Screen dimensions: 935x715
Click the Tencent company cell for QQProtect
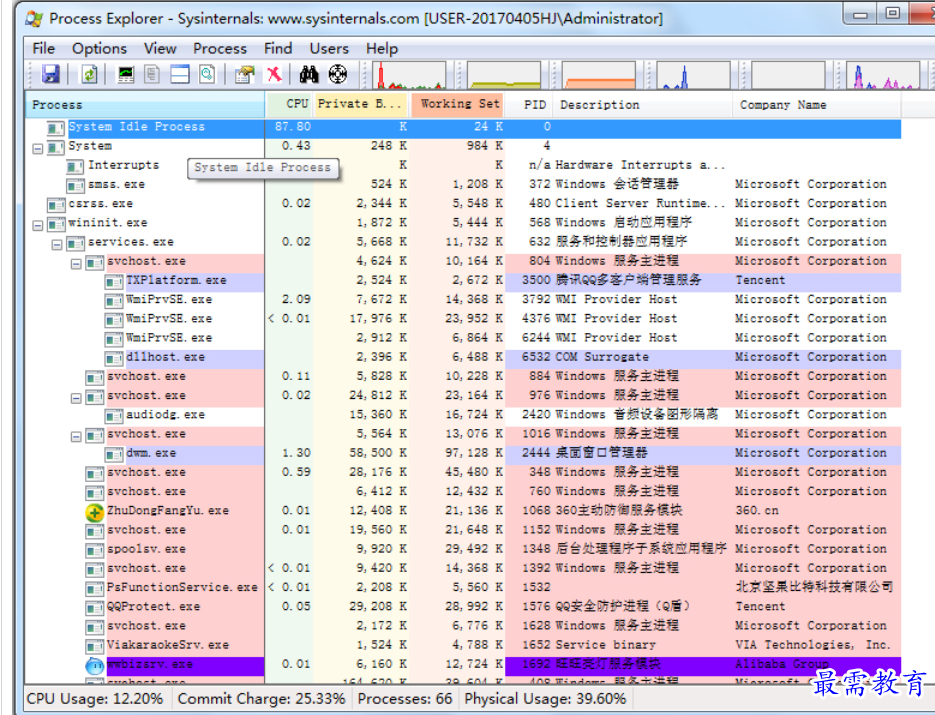pyautogui.click(x=760, y=606)
